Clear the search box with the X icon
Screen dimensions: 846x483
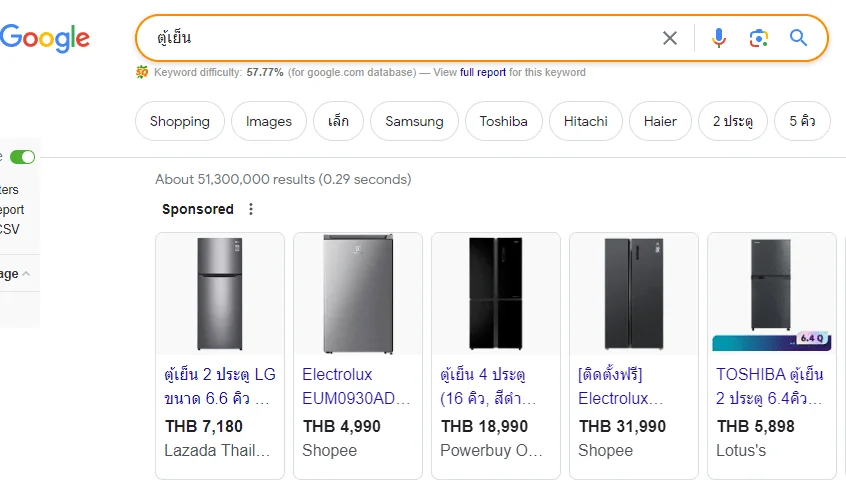670,38
